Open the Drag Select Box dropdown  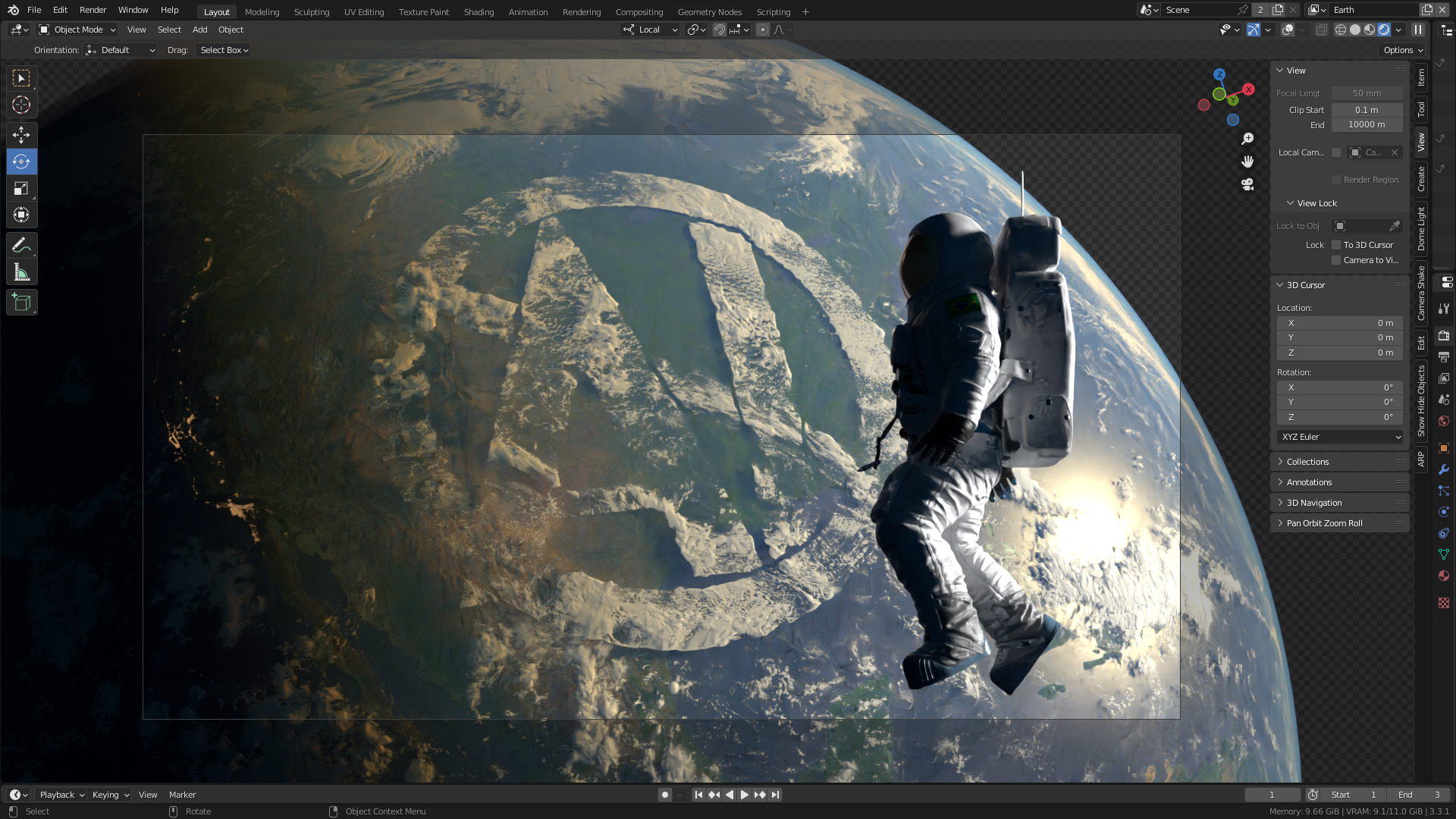224,50
